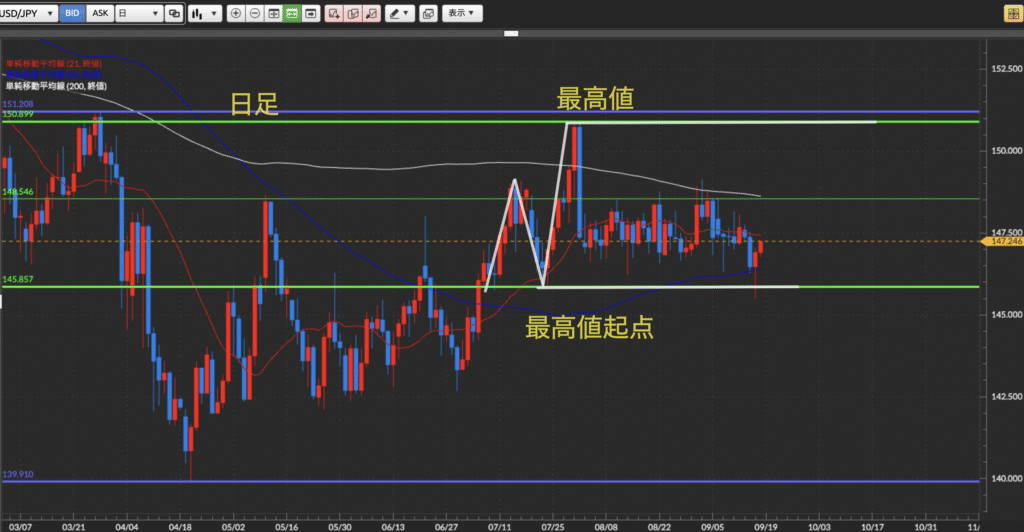Click the orange grid icon in top-right corner
1024x532 pixels.
tap(1013, 13)
